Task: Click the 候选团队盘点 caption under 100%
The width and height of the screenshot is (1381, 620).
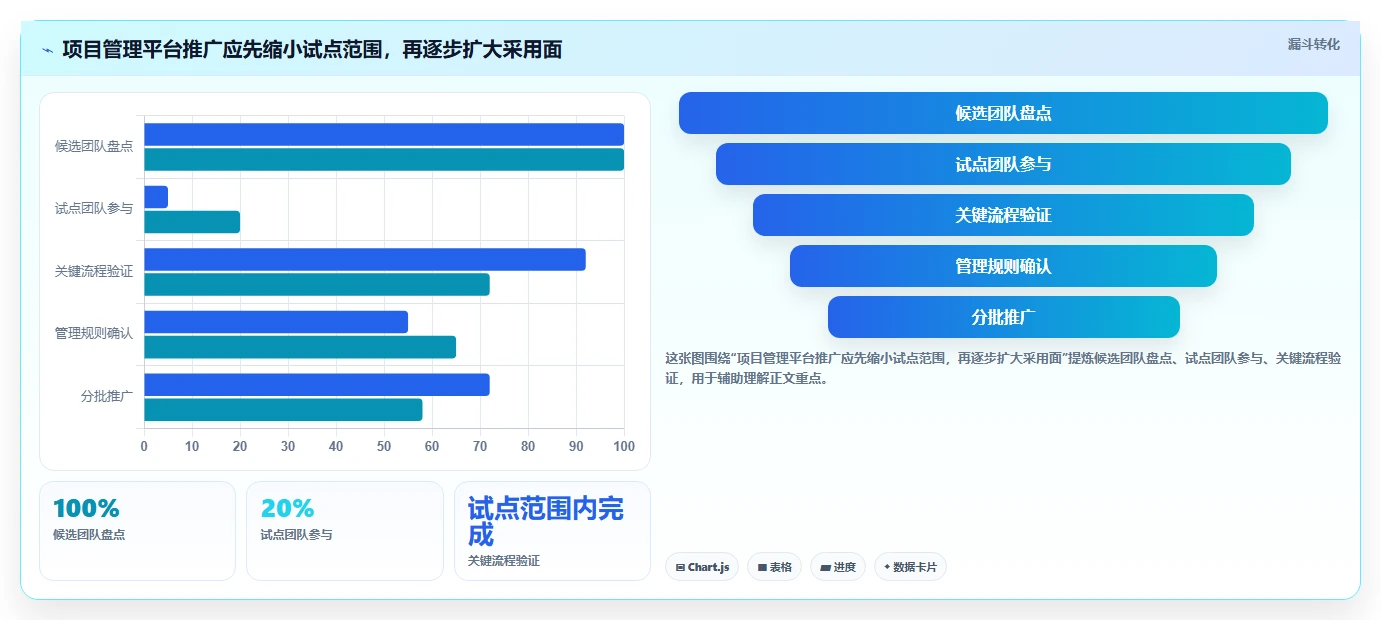Action: click(x=89, y=535)
